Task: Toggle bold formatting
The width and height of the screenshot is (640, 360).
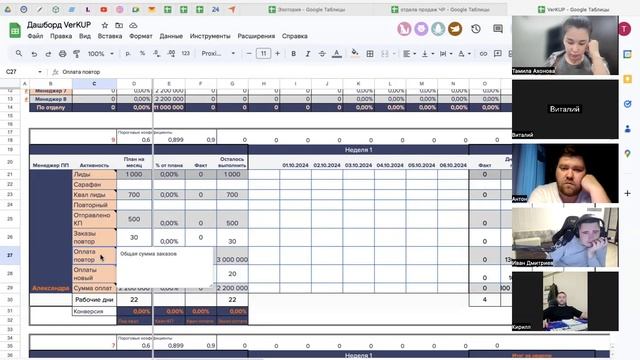Action: coord(293,53)
